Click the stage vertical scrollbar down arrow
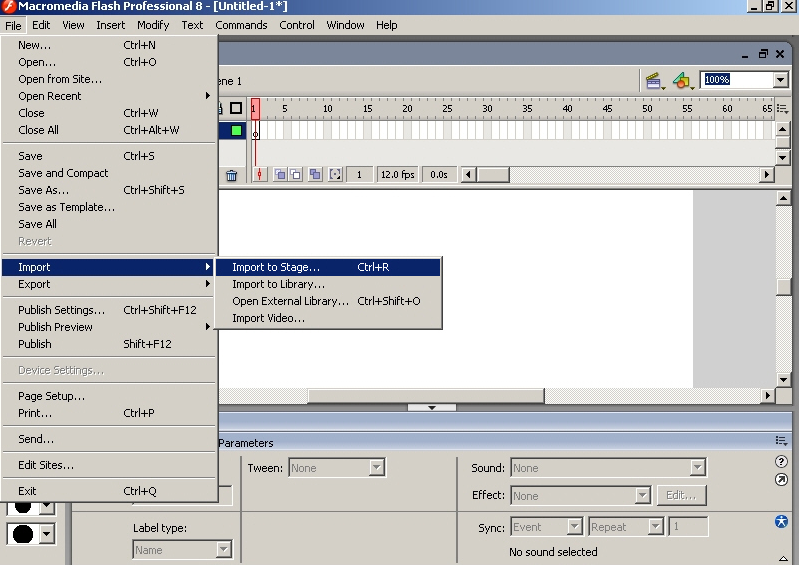This screenshot has height=567, width=800. [x=783, y=379]
